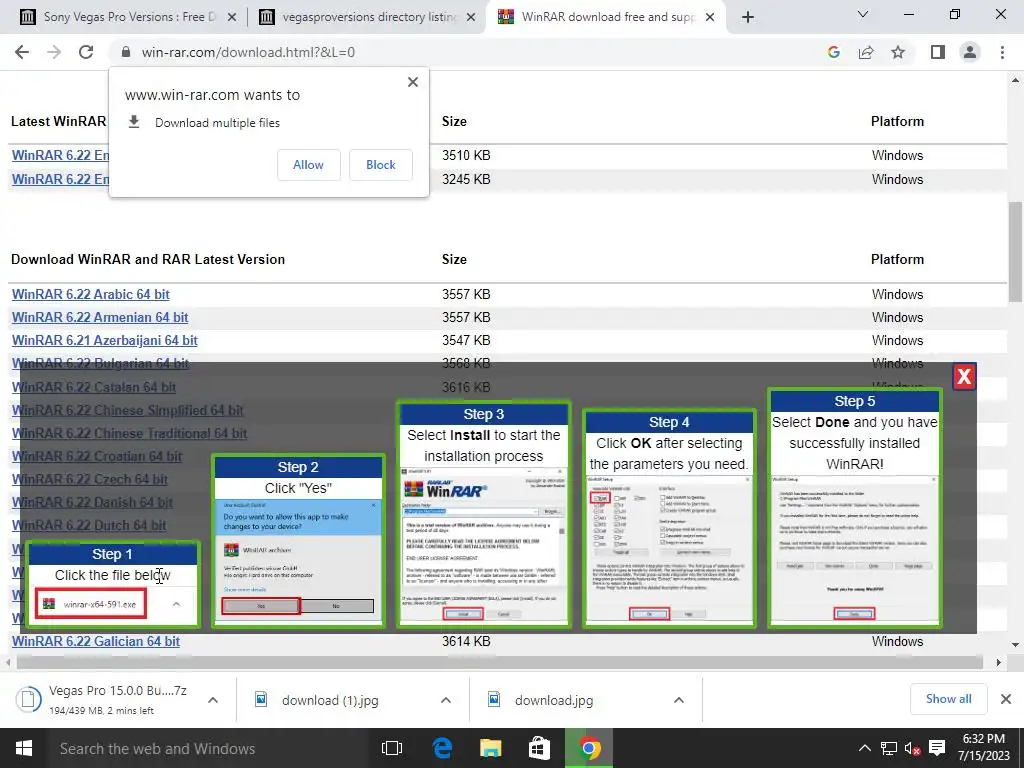Close the install steps overlay with red X

[x=964, y=376]
